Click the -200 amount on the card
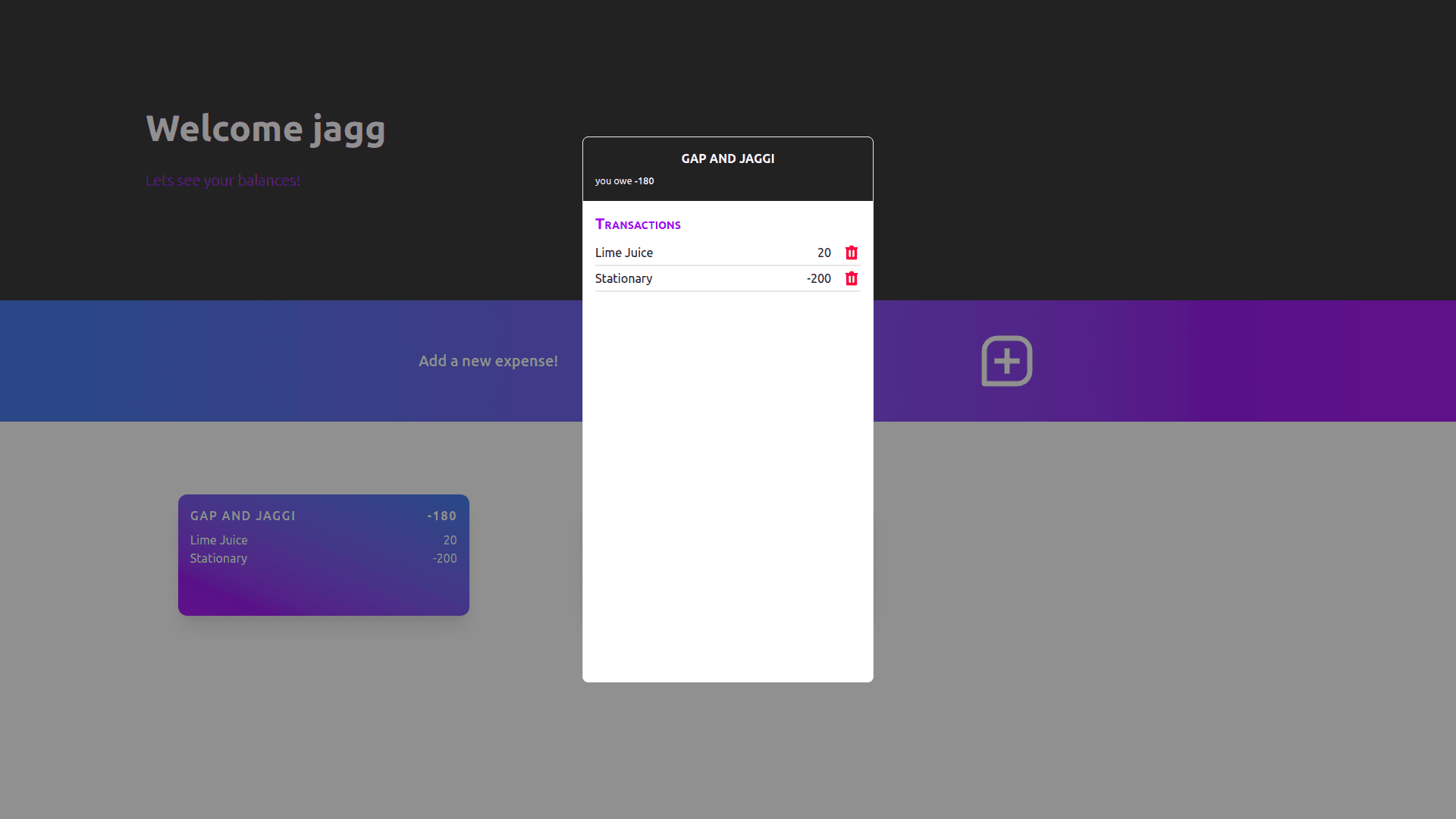The height and width of the screenshot is (819, 1456). 444,558
